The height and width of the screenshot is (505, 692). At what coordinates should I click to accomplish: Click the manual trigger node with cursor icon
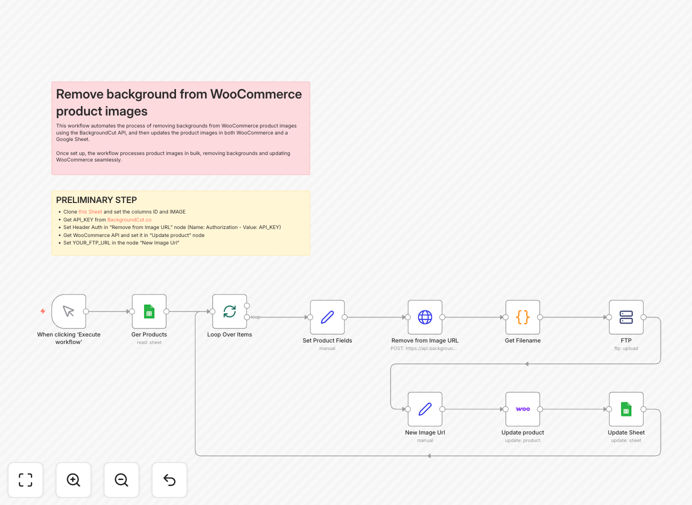click(69, 311)
